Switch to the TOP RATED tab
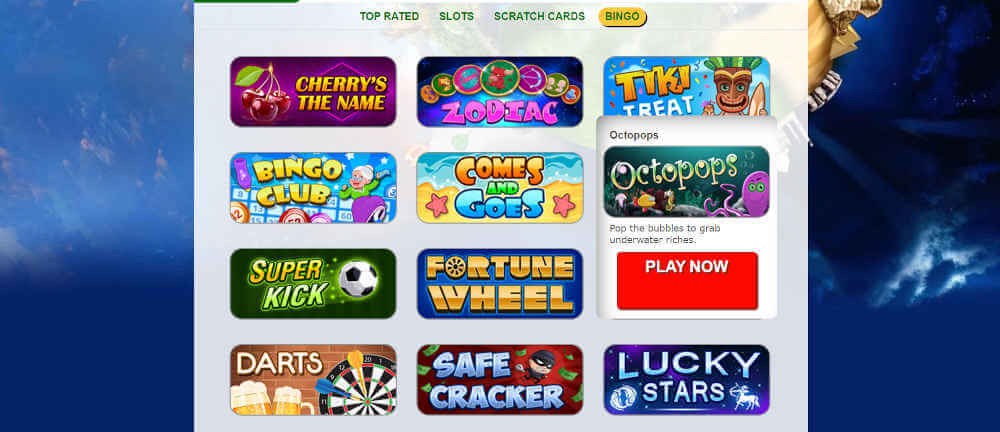 click(389, 17)
